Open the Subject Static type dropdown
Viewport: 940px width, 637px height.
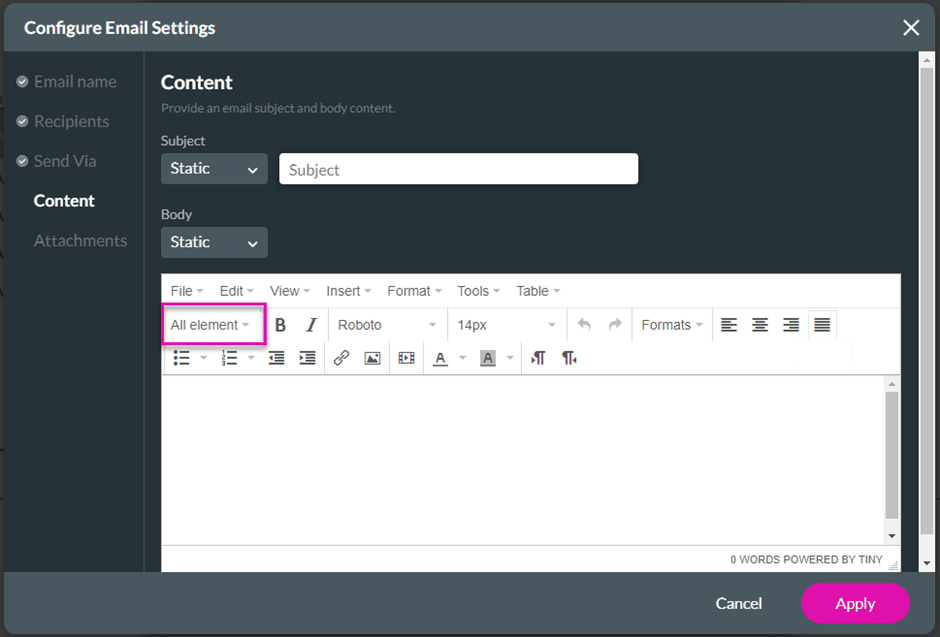213,168
